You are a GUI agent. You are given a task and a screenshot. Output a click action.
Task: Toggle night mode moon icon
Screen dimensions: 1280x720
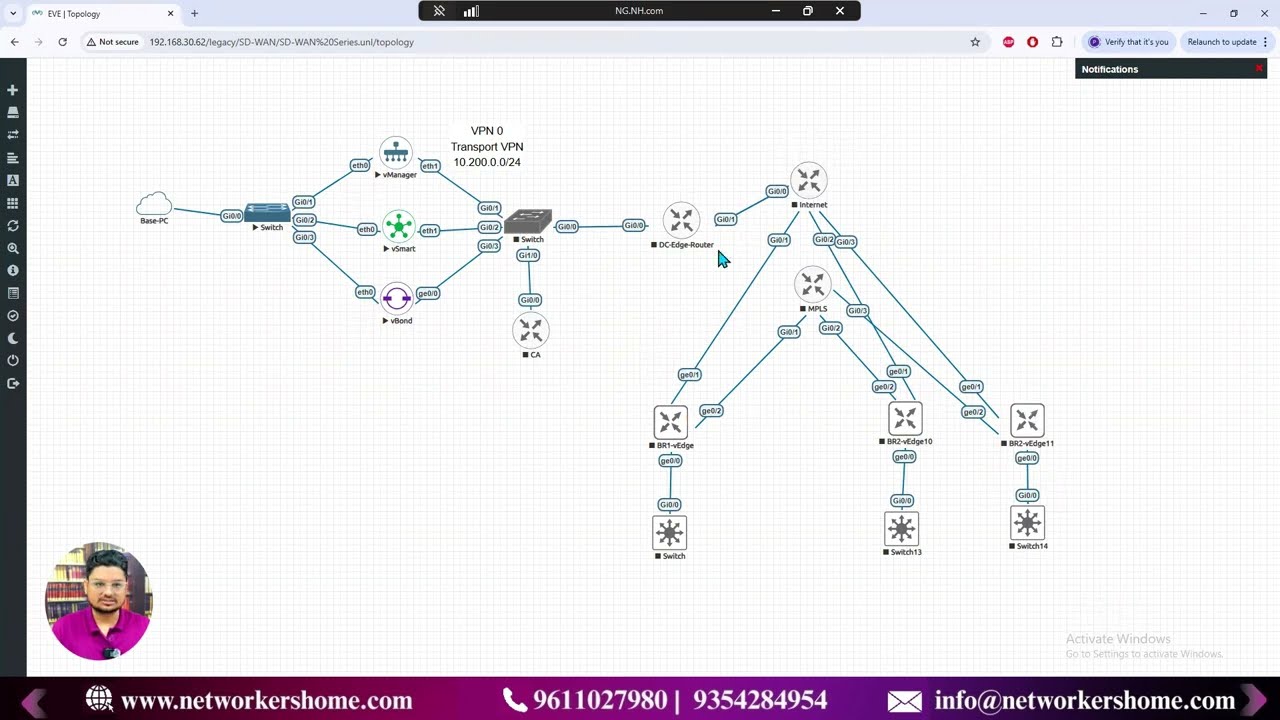[13, 338]
